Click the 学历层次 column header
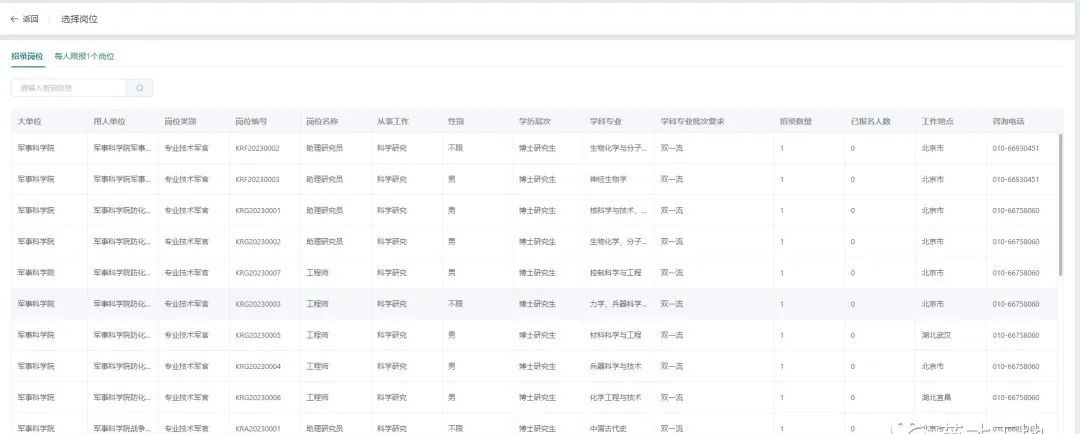 pyautogui.click(x=535, y=121)
